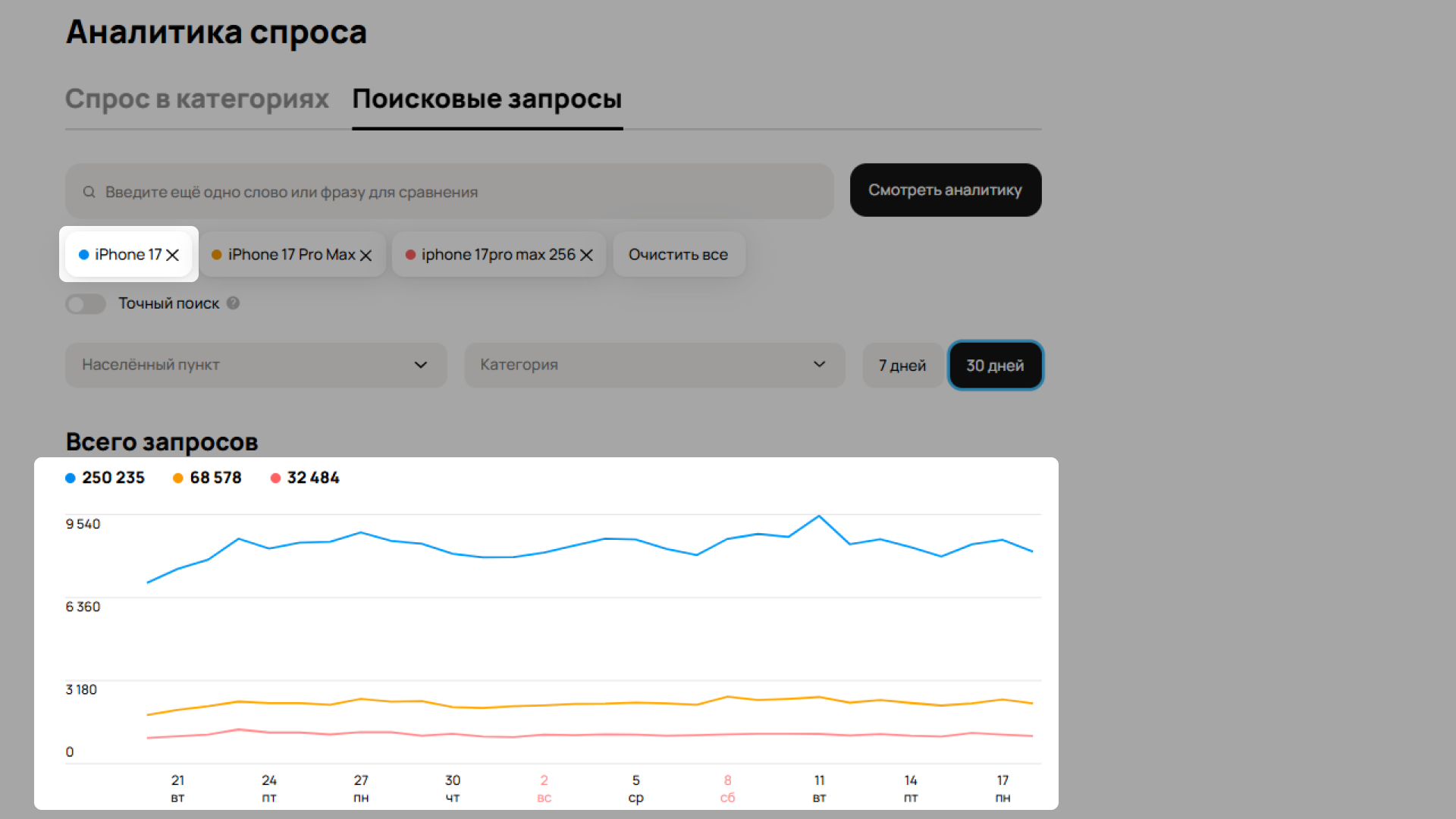Click Очистить все button
This screenshot has width=1456, height=819.
coord(679,255)
